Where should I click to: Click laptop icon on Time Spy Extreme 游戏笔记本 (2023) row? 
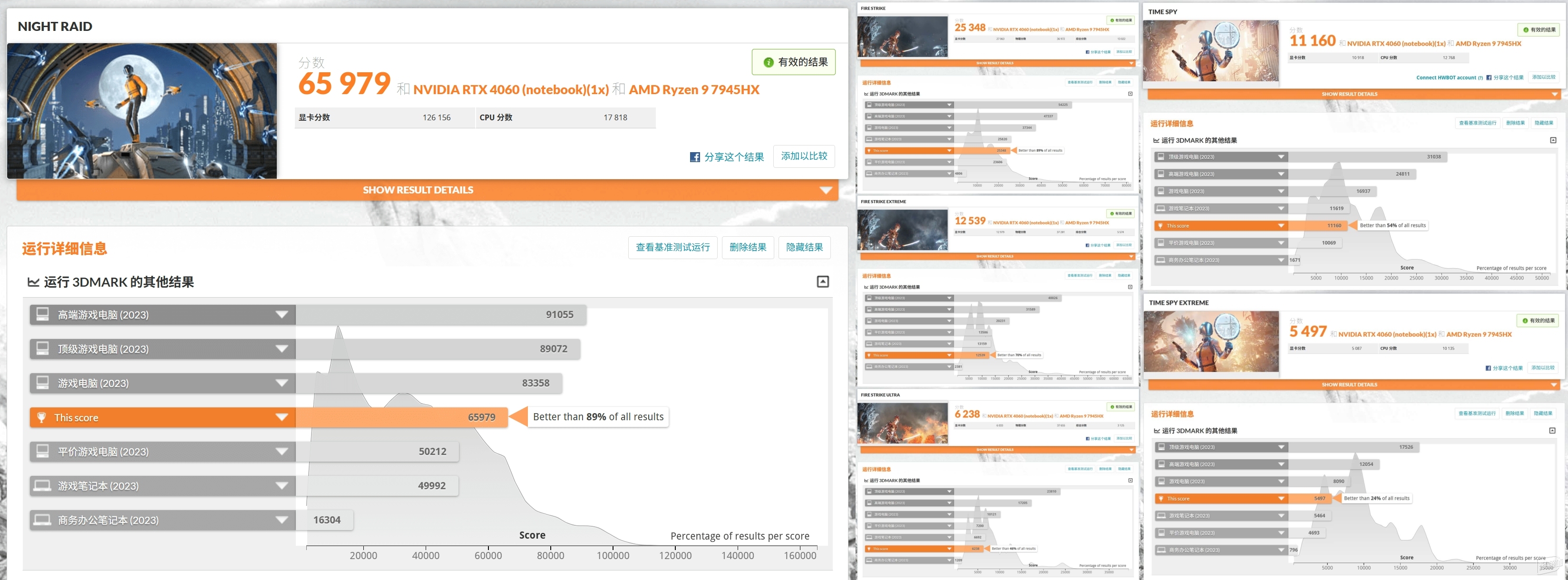(1161, 515)
